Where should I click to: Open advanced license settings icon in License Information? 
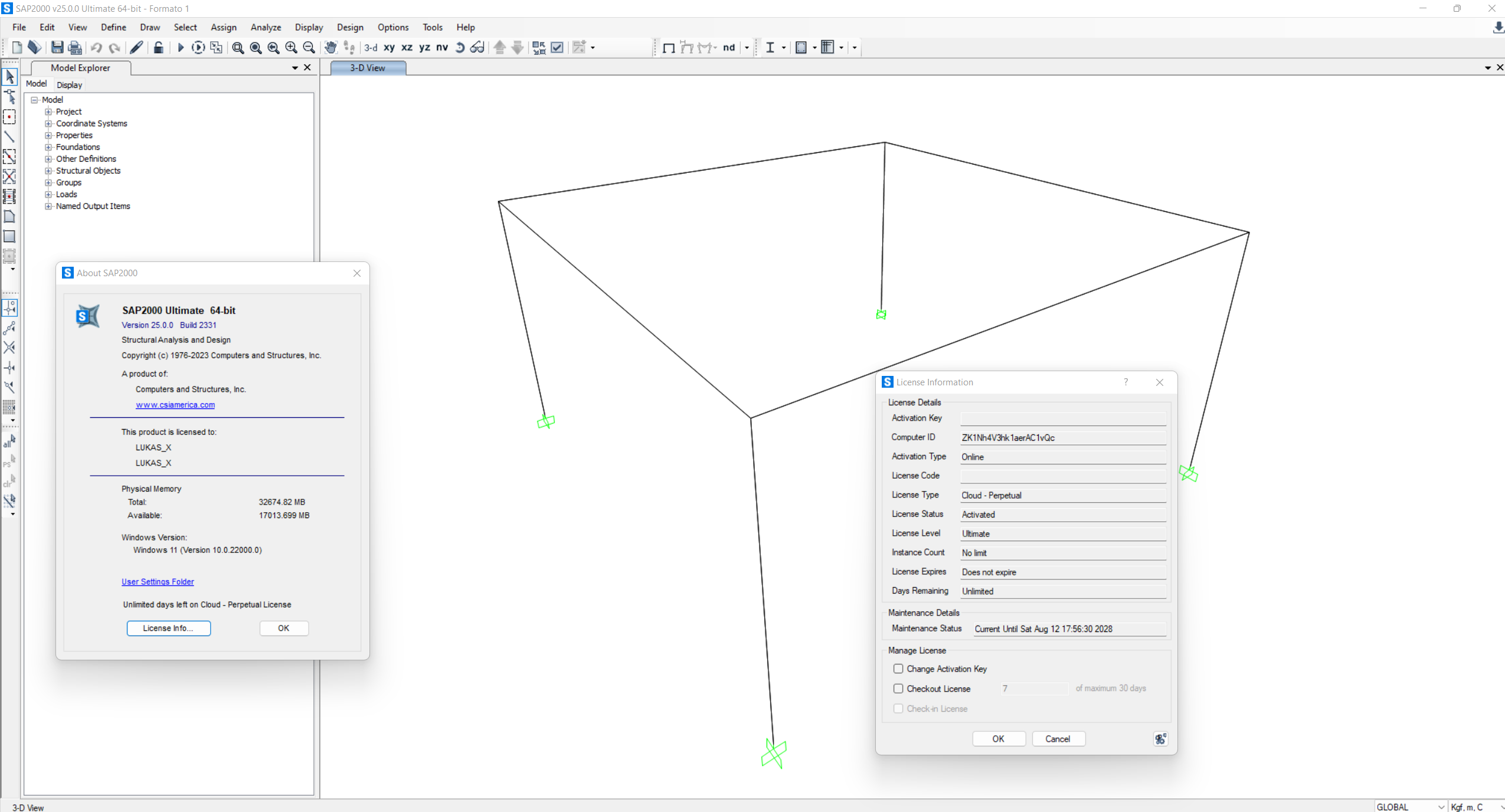tap(1160, 739)
